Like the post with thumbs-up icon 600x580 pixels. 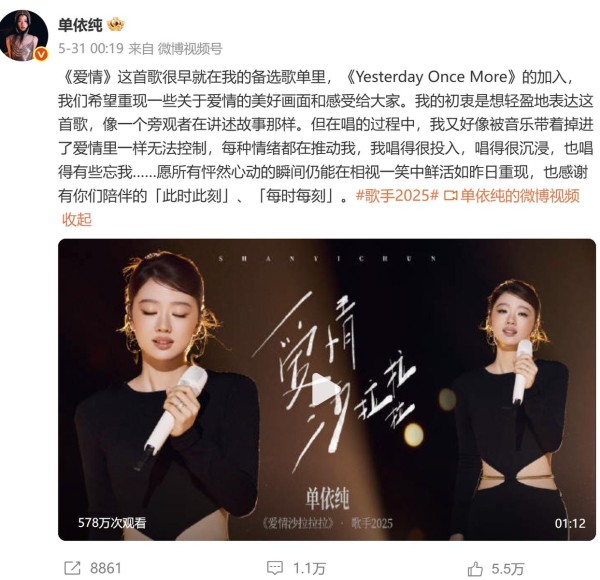[475, 569]
